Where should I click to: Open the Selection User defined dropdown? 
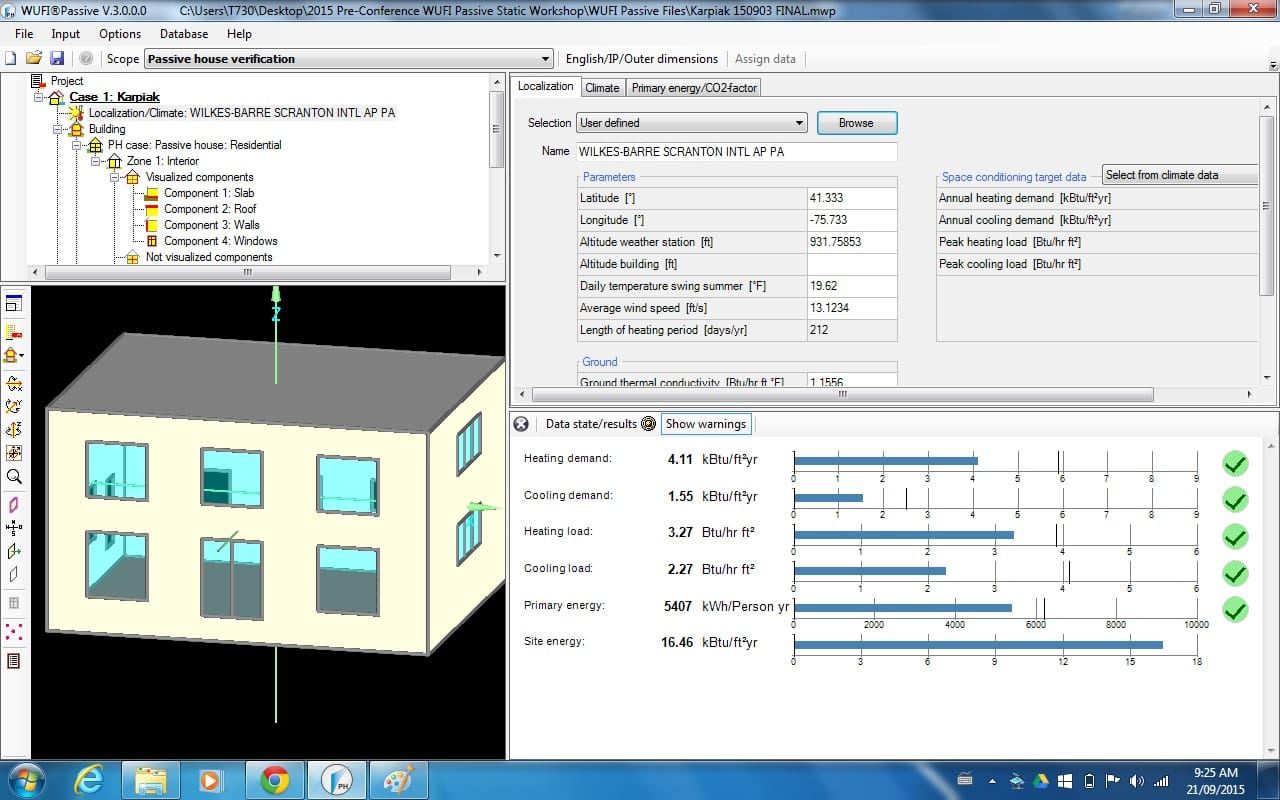point(691,123)
